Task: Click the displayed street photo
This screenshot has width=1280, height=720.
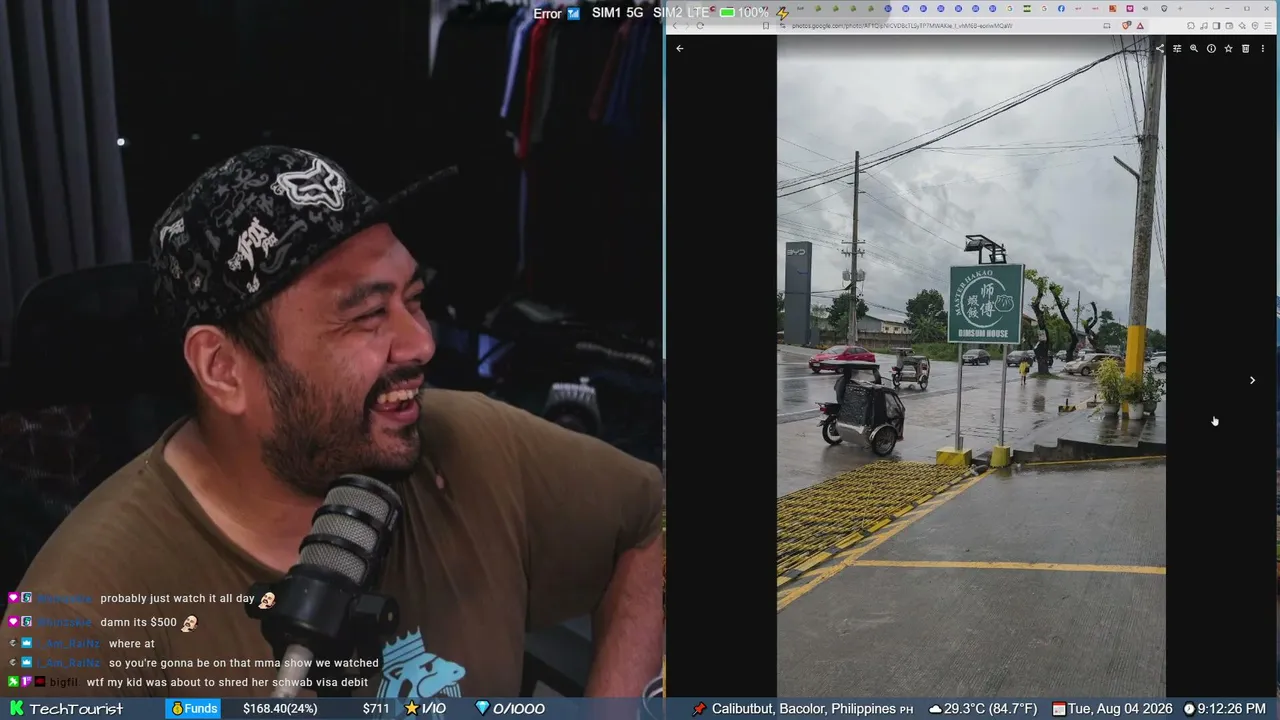Action: (971, 366)
